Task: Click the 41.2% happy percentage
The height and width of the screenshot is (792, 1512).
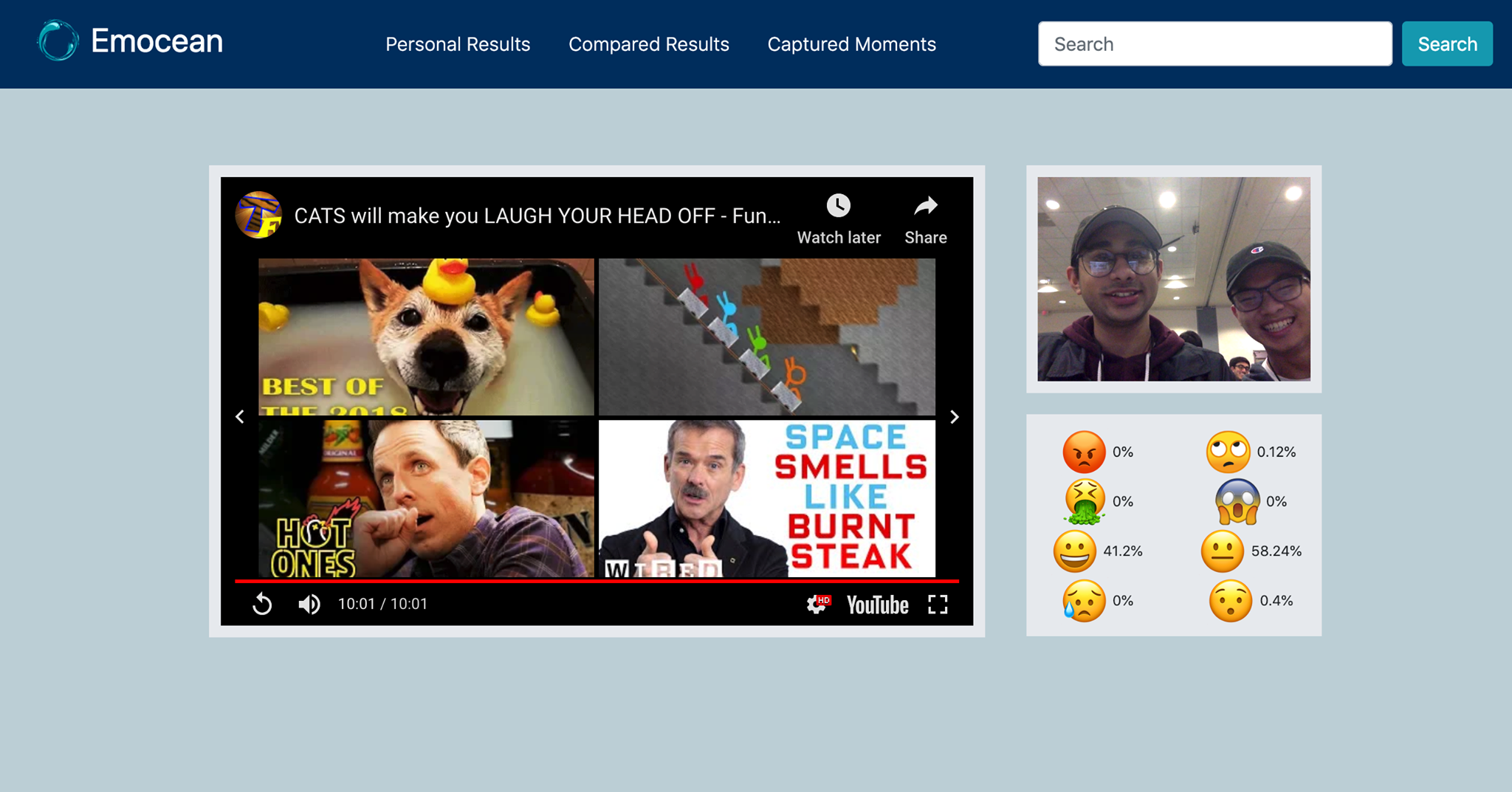Action: point(1123,551)
